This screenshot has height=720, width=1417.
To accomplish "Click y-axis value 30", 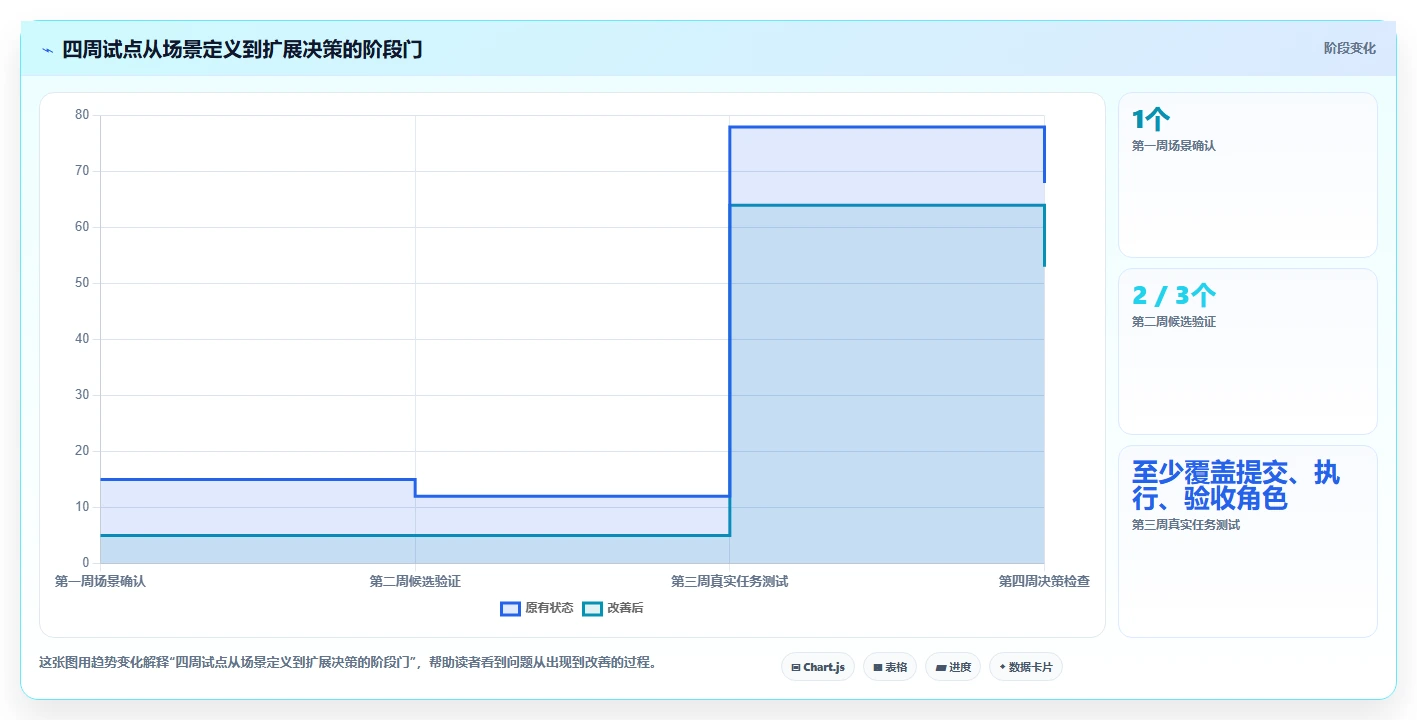I will tap(82, 395).
